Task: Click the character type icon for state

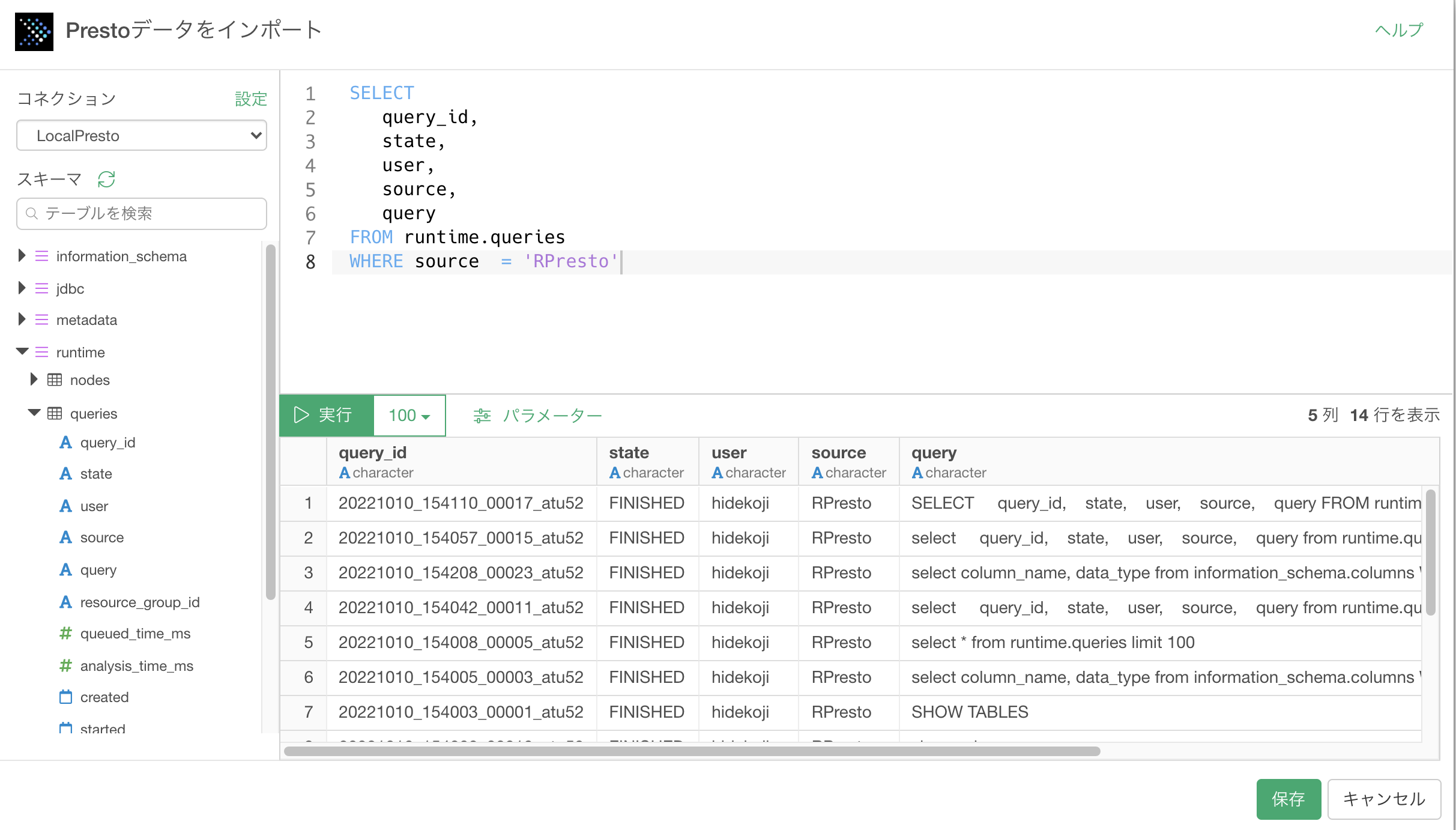Action: 65,474
